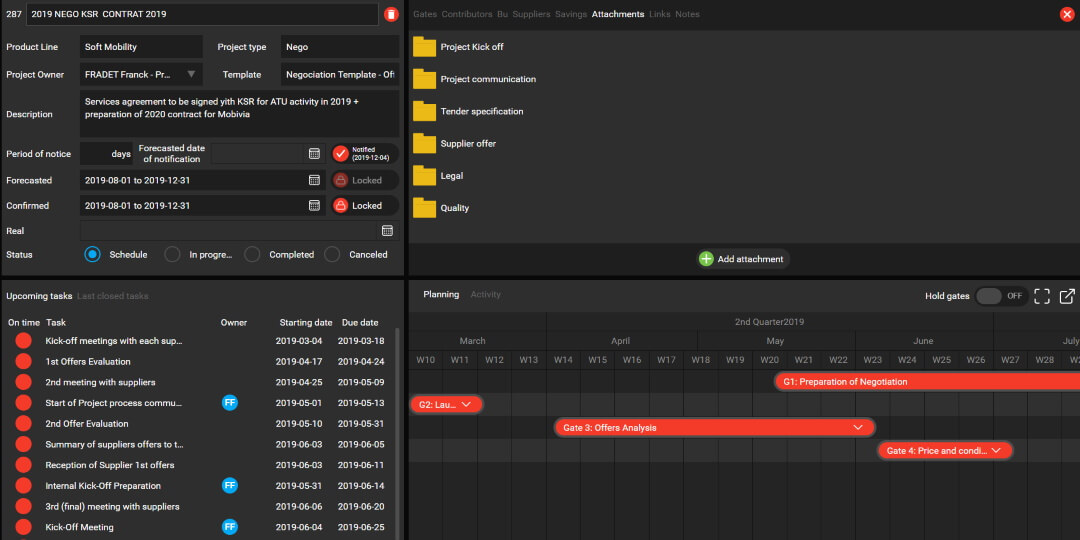Image resolution: width=1080 pixels, height=540 pixels.
Task: Select the Completed status radio button
Action: [x=252, y=254]
